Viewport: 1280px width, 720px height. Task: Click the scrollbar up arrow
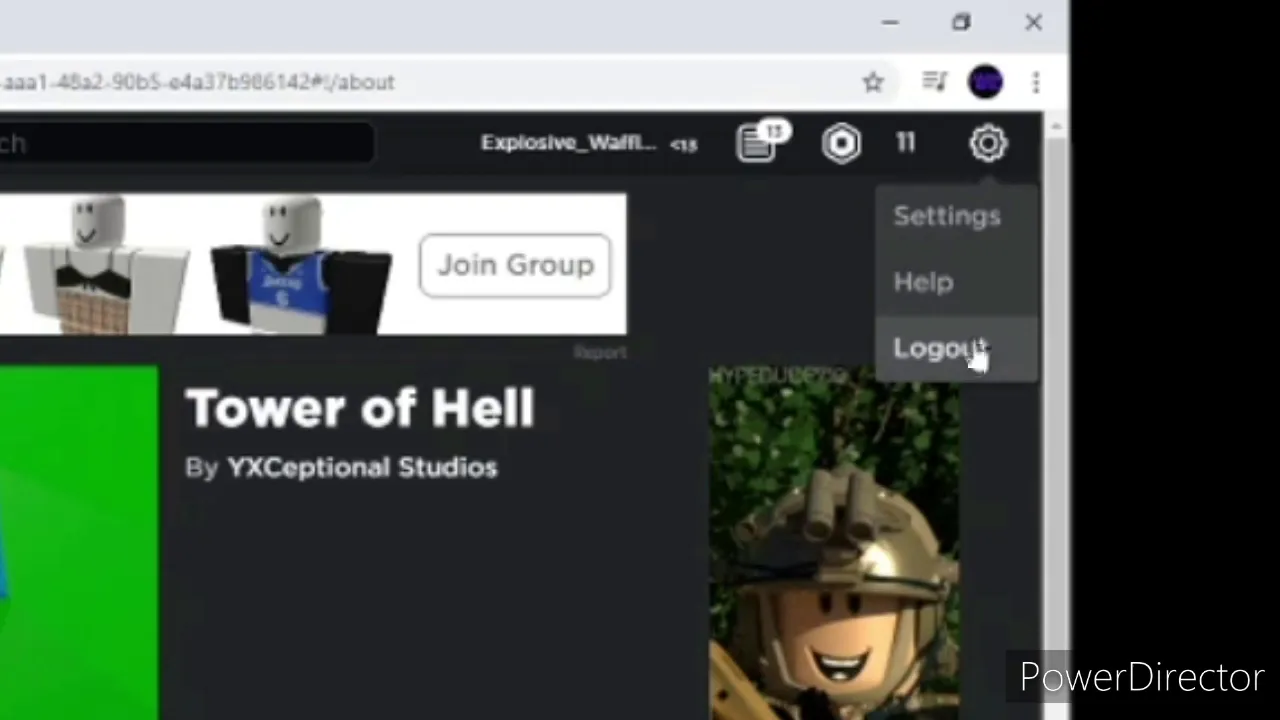point(1056,125)
